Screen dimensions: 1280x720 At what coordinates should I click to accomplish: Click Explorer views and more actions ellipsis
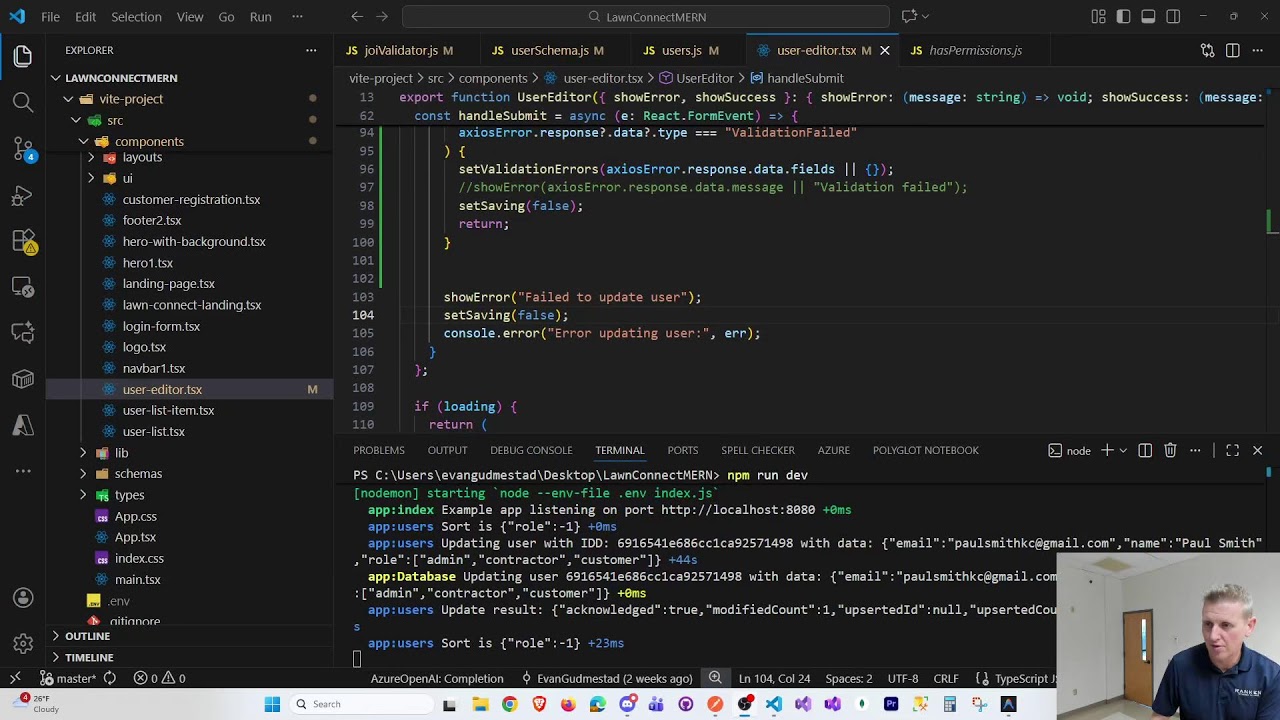click(x=311, y=50)
